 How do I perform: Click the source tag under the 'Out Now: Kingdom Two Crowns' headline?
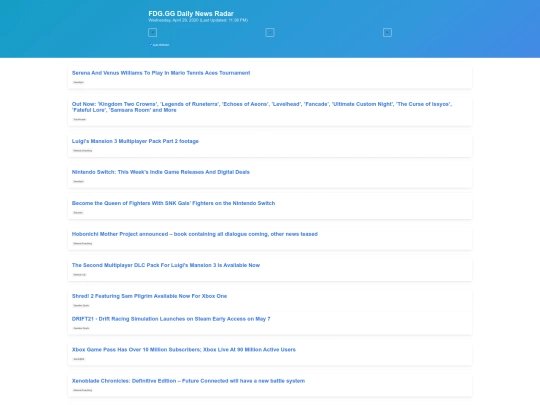(x=80, y=120)
